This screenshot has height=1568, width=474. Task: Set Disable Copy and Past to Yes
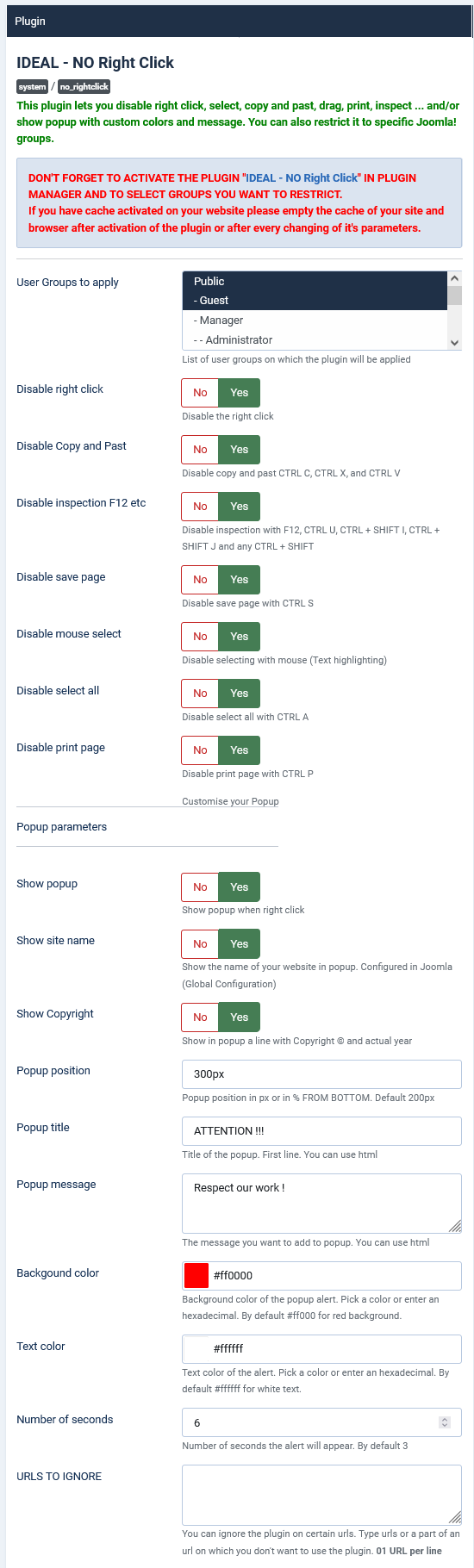(240, 450)
